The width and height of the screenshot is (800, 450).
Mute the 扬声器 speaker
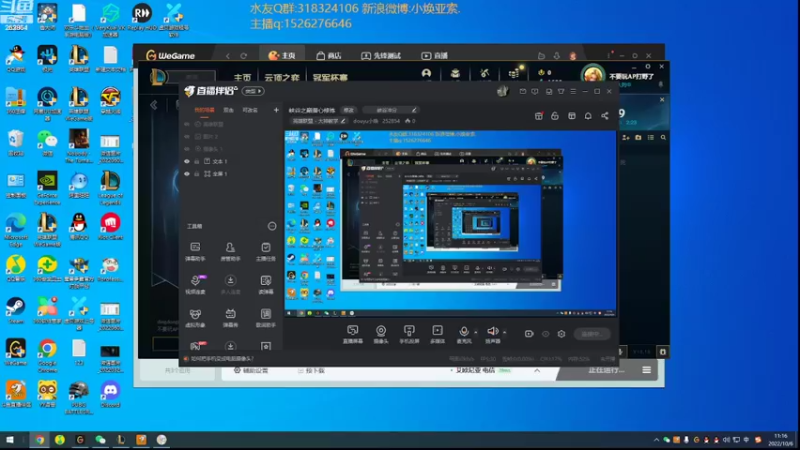point(492,334)
